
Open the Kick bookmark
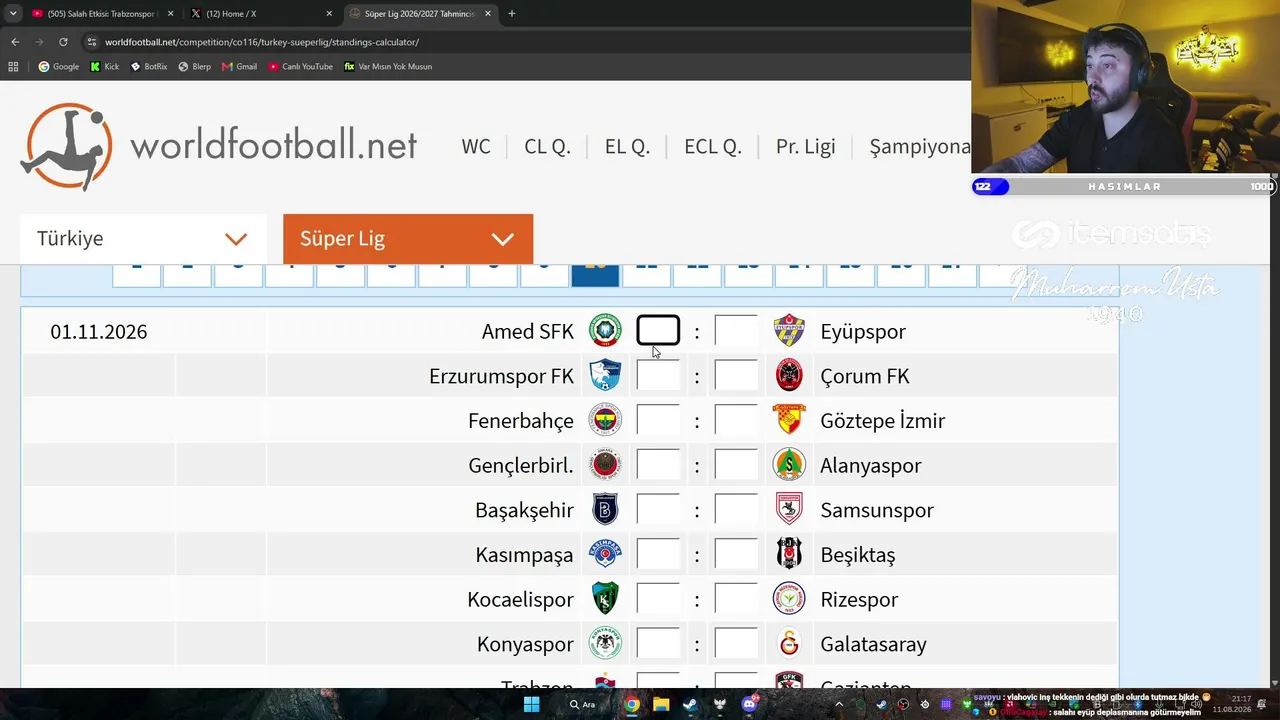pyautogui.click(x=105, y=67)
